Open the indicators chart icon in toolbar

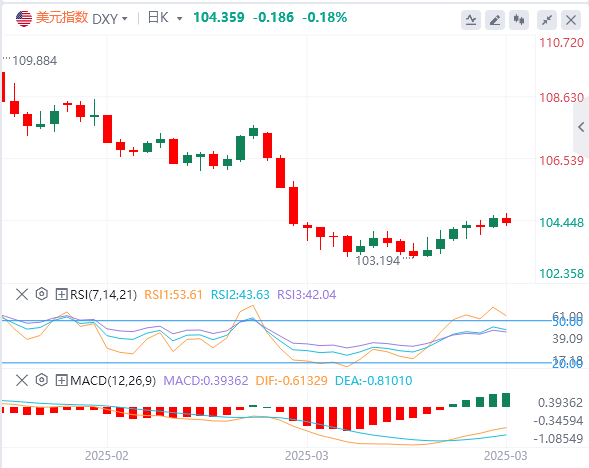[x=471, y=20]
